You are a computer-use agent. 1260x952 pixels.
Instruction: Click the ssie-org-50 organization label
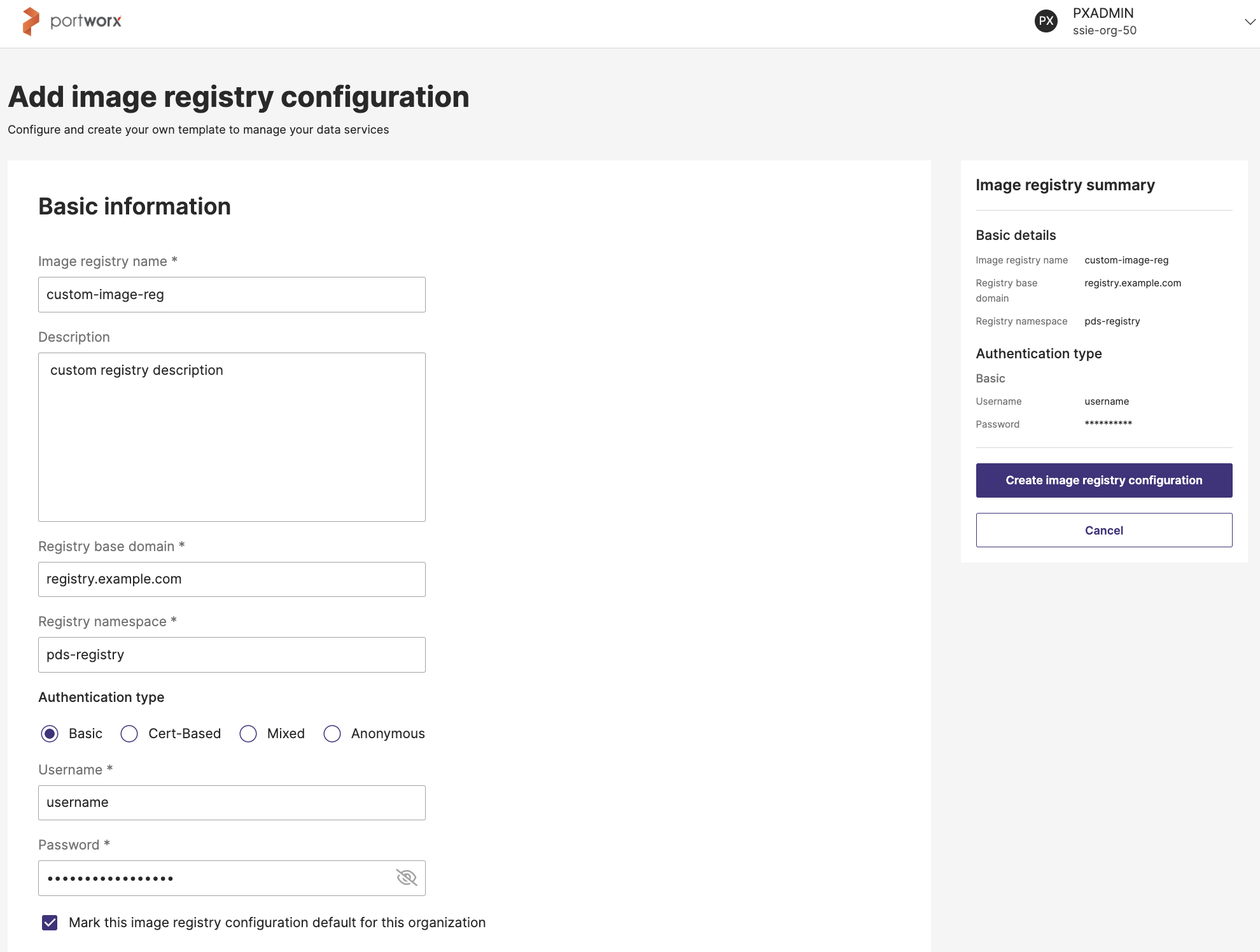(x=1104, y=31)
